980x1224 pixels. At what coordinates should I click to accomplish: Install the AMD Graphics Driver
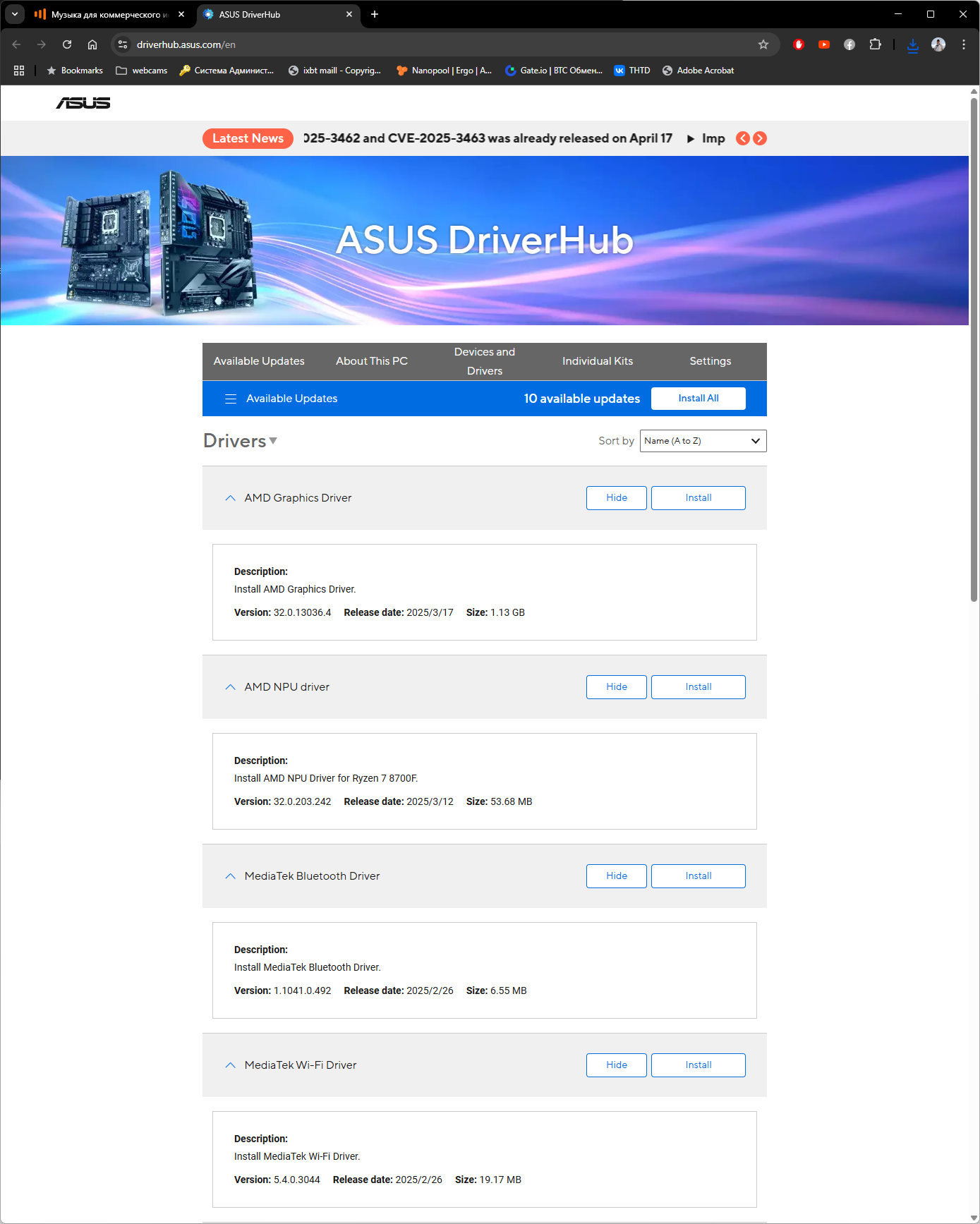698,498
